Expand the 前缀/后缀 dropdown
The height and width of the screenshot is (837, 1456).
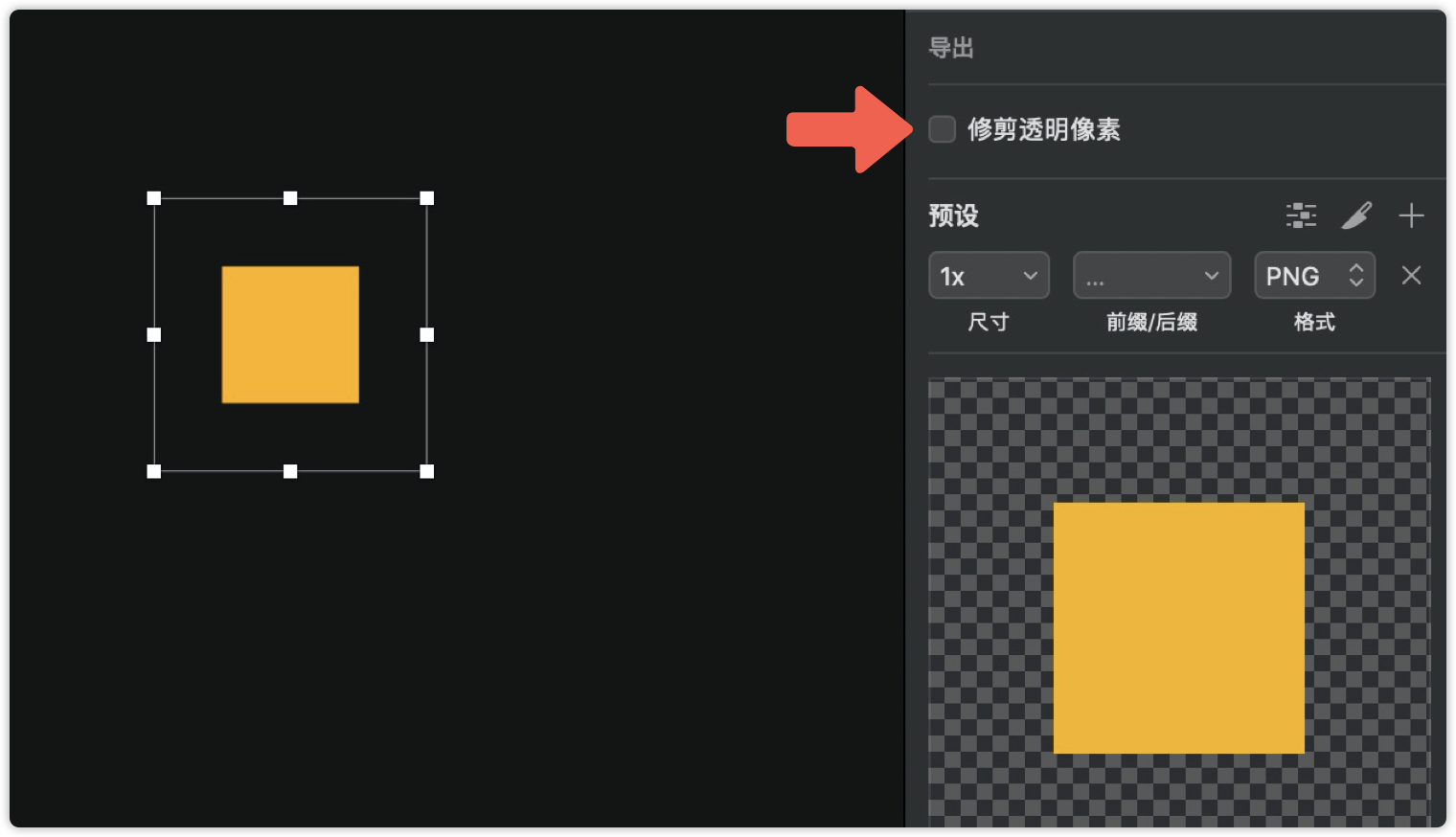[1151, 276]
